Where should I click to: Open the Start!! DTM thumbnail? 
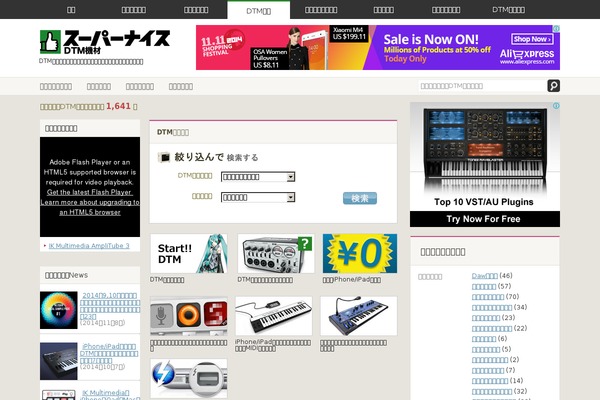(189, 253)
